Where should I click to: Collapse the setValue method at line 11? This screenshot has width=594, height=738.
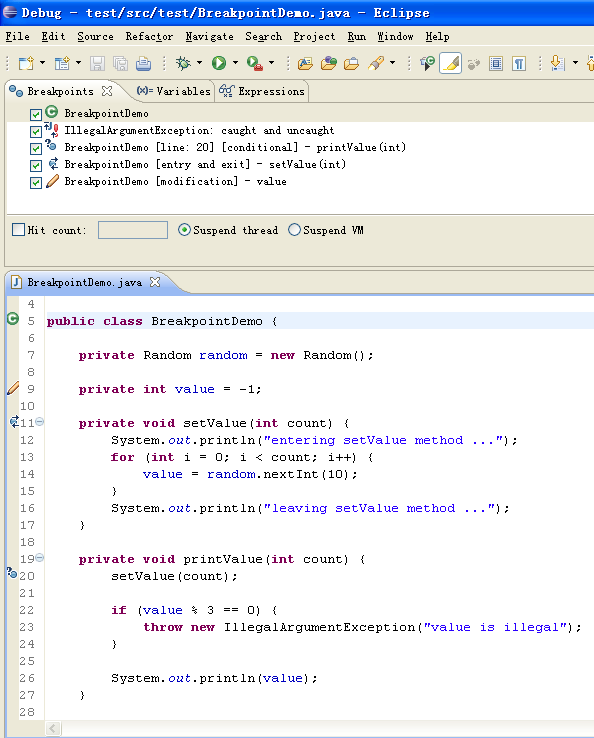tap(40, 422)
